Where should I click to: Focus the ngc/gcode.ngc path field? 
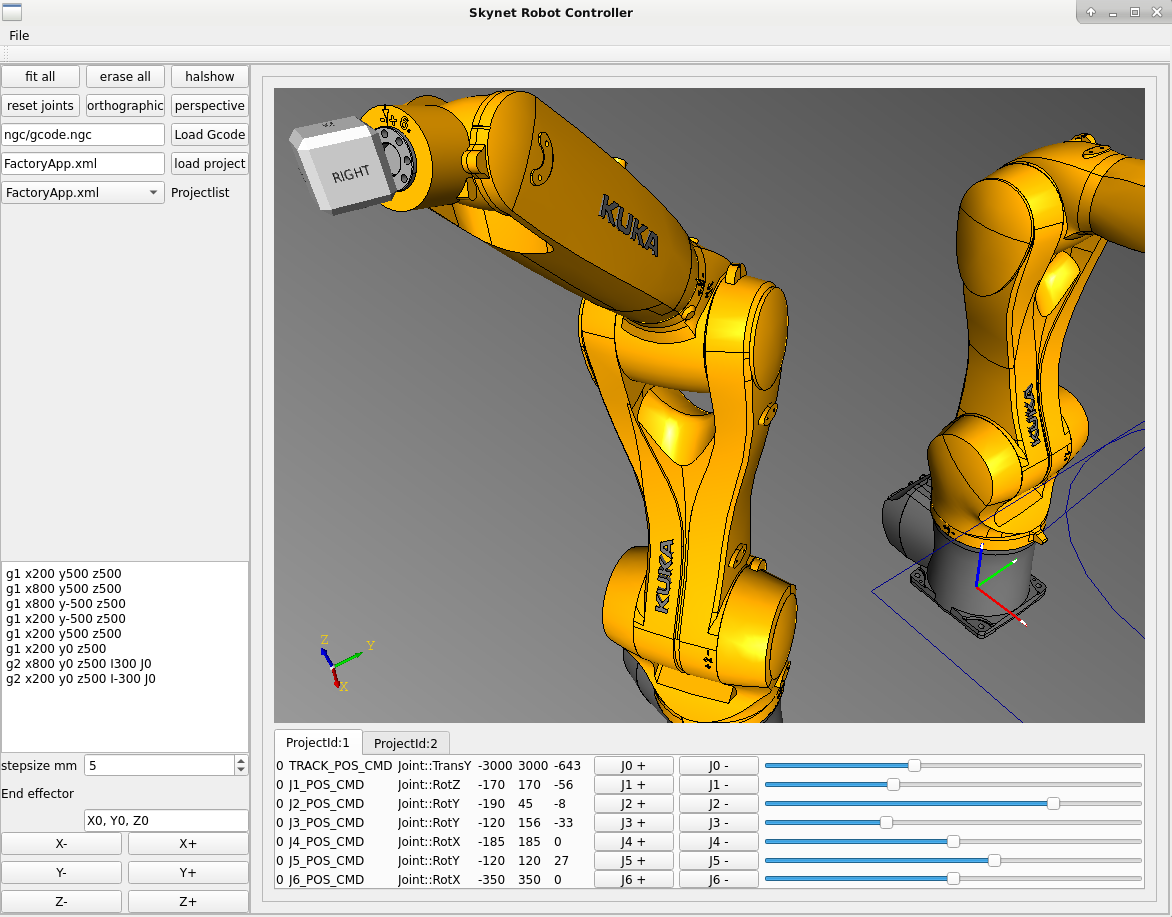[x=83, y=135]
